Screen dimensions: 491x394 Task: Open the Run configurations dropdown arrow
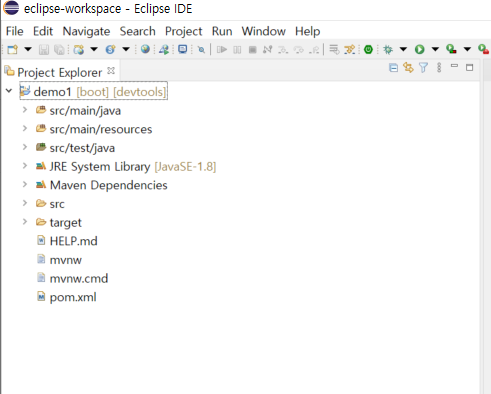[435, 49]
